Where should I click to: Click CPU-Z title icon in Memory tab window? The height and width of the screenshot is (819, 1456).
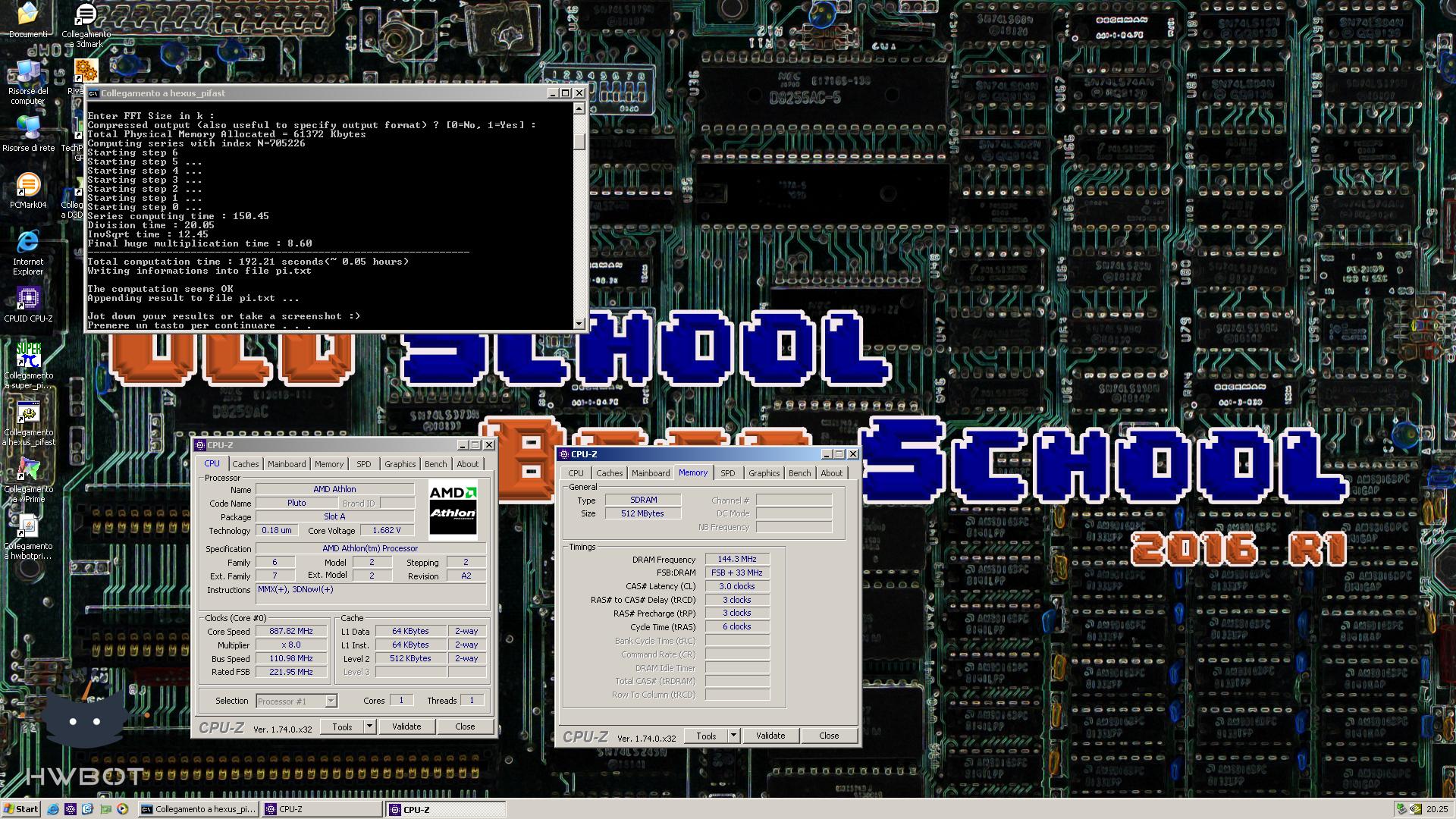(564, 454)
